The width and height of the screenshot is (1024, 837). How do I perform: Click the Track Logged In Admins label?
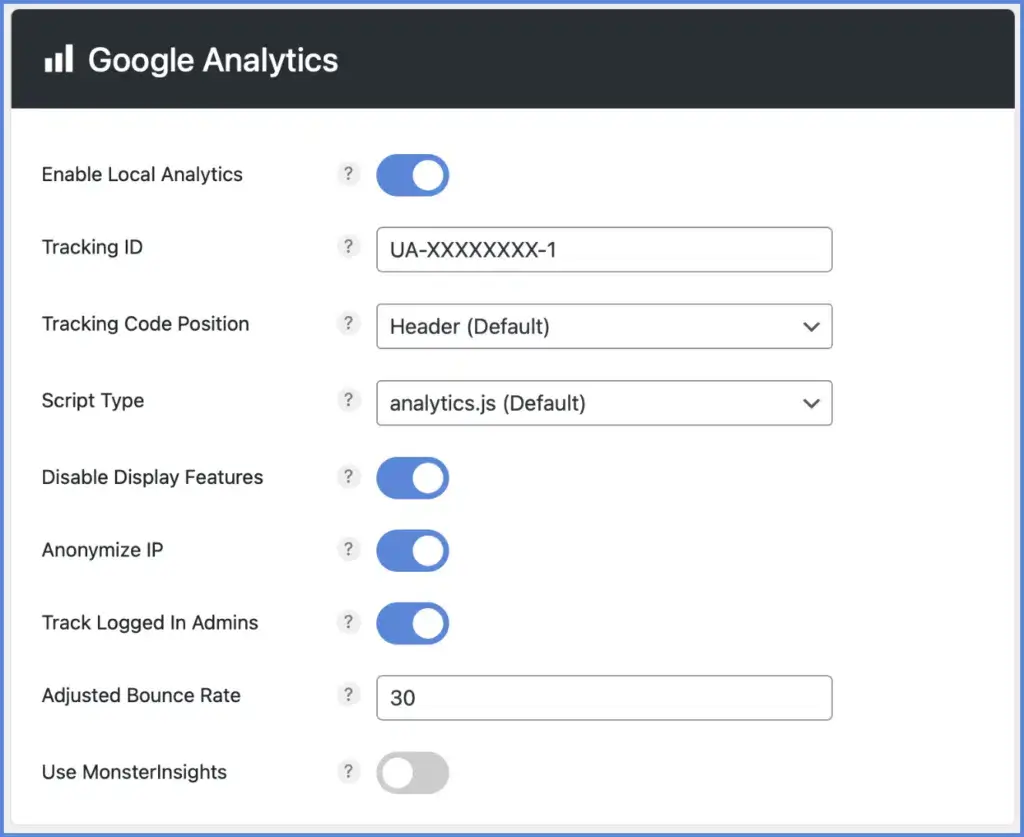coord(150,623)
